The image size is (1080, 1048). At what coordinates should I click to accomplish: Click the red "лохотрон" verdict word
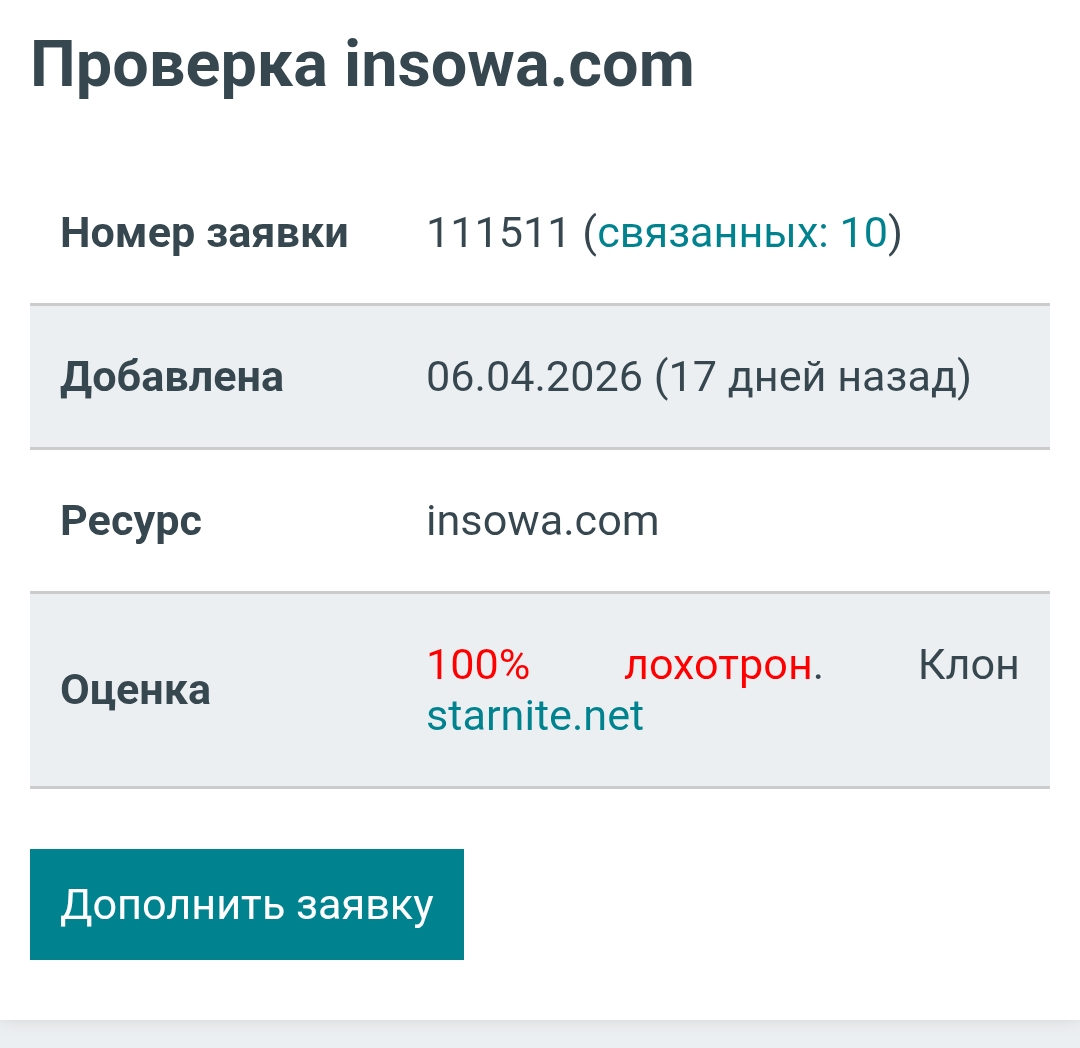click(718, 665)
